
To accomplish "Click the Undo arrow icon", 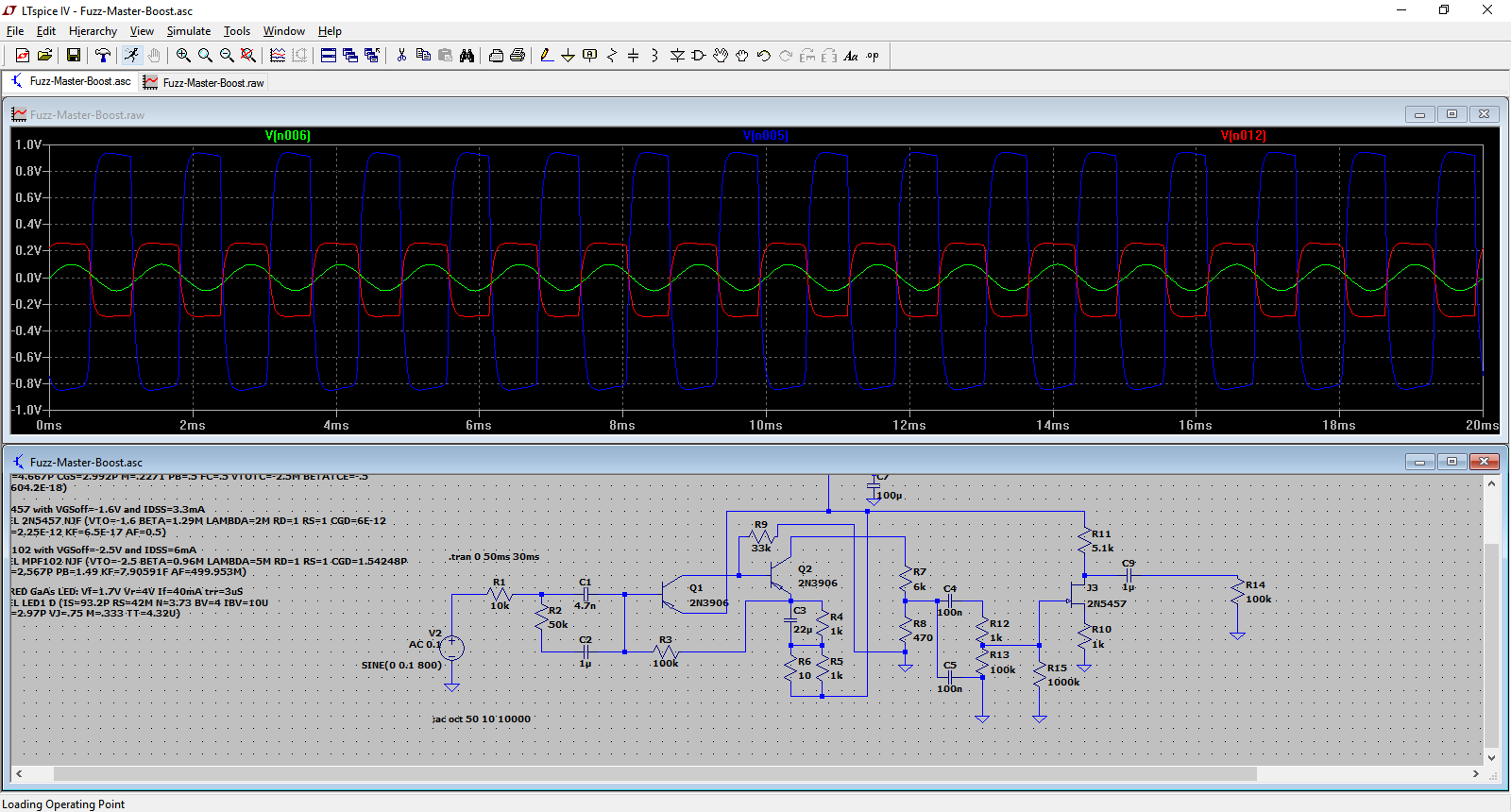I will pos(764,56).
